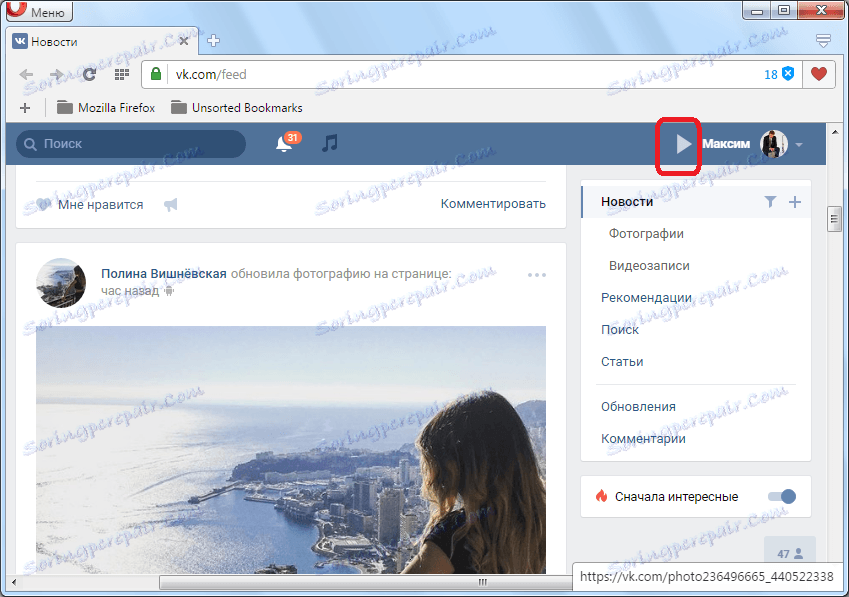Open the news filter icon beside Новости

click(x=770, y=201)
